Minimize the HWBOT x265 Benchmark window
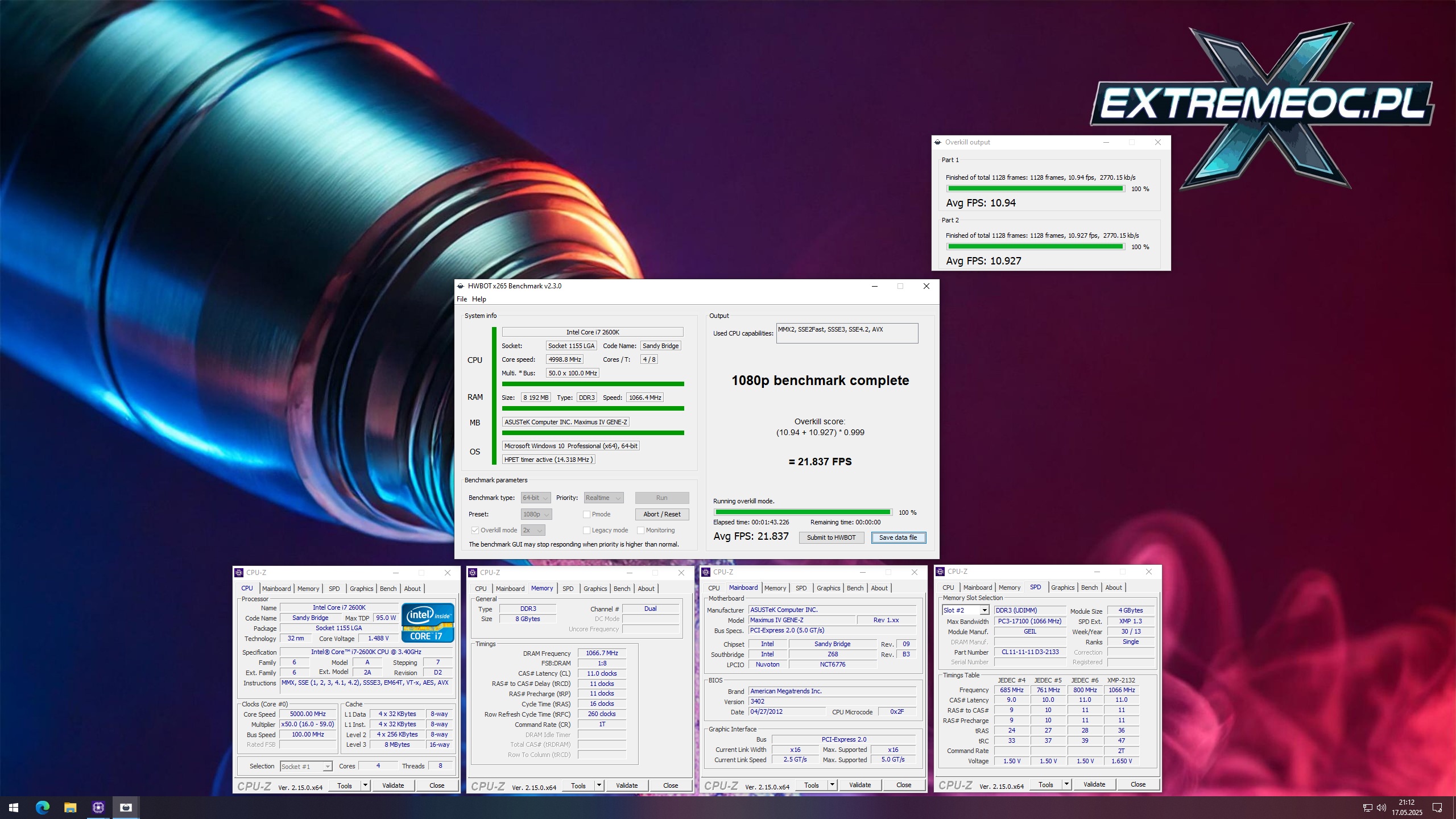1456x819 pixels. click(x=875, y=286)
